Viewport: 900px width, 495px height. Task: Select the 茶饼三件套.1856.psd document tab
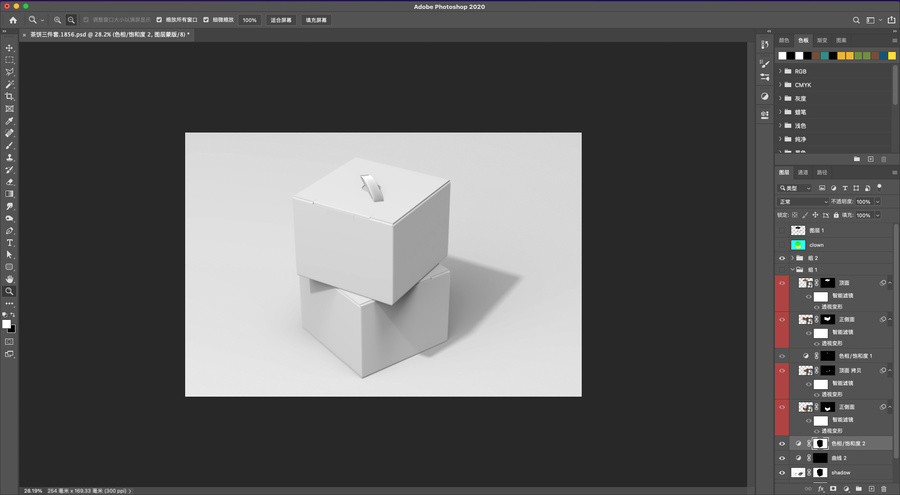(108, 34)
